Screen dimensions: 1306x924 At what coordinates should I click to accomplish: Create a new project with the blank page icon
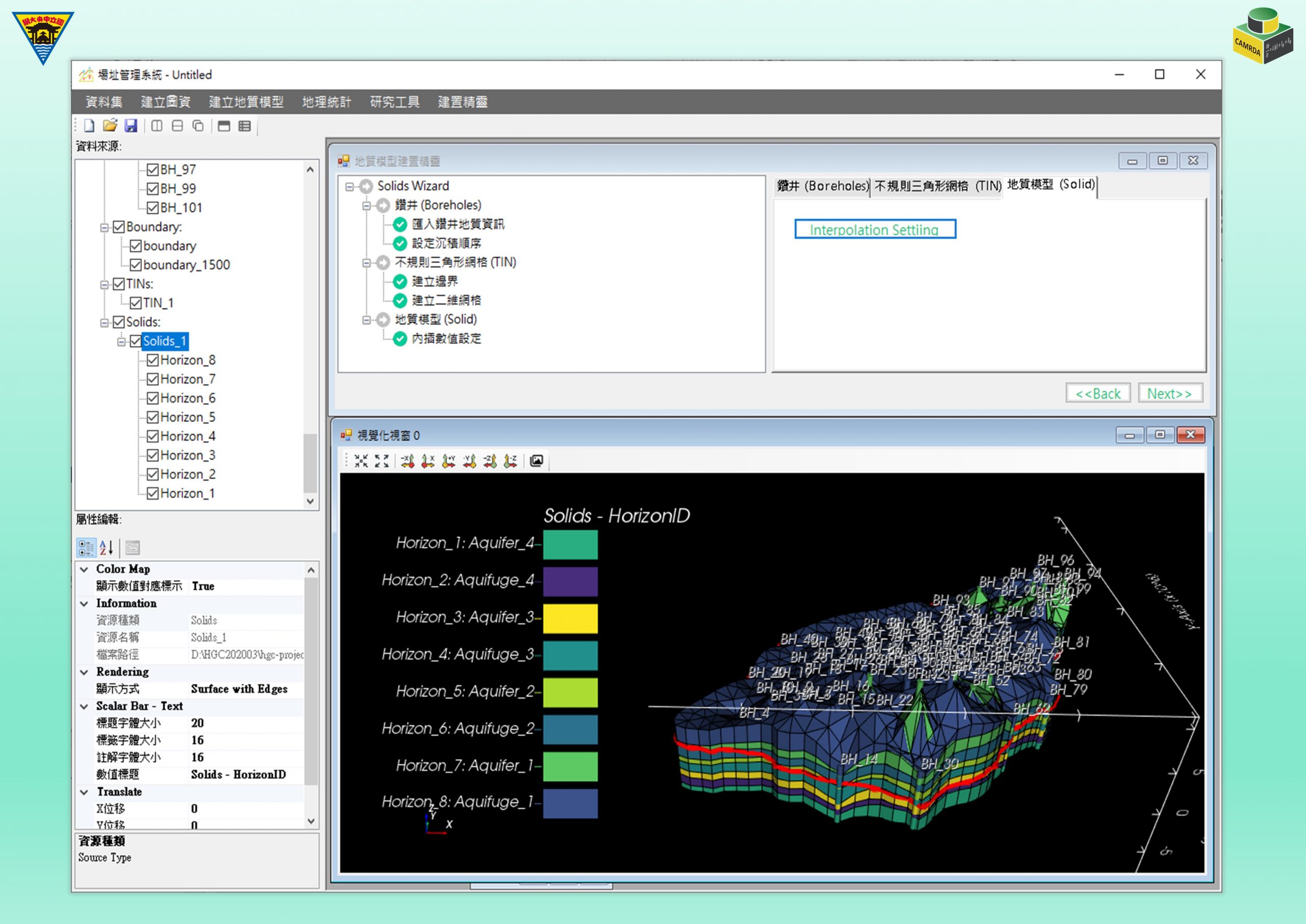click(x=89, y=126)
